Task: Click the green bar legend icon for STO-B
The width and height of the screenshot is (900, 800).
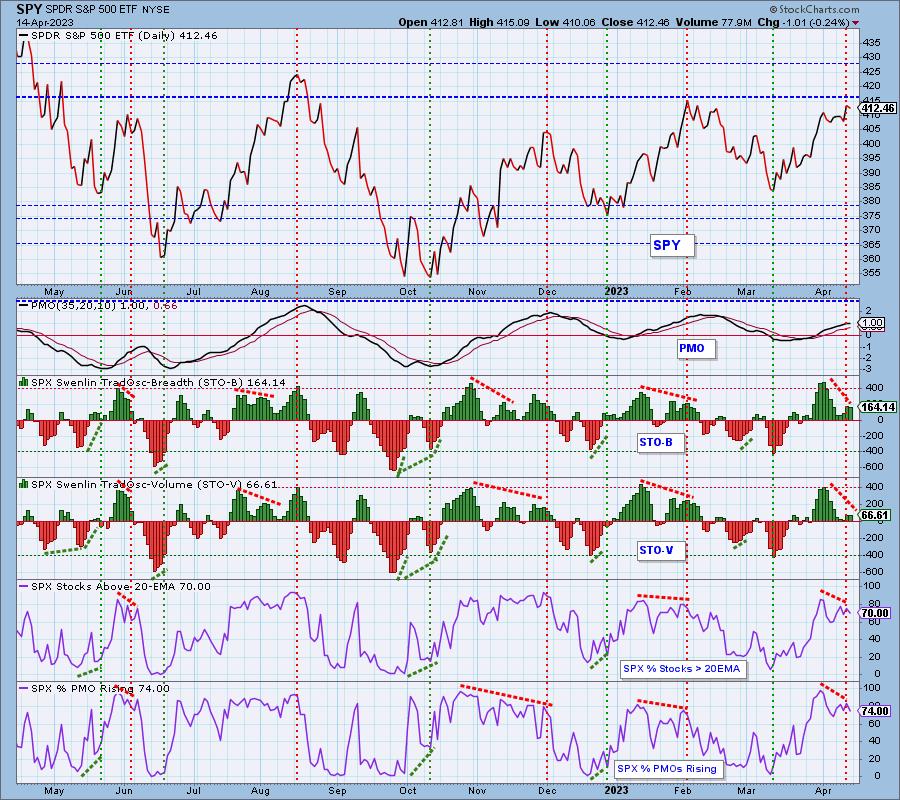Action: point(23,382)
